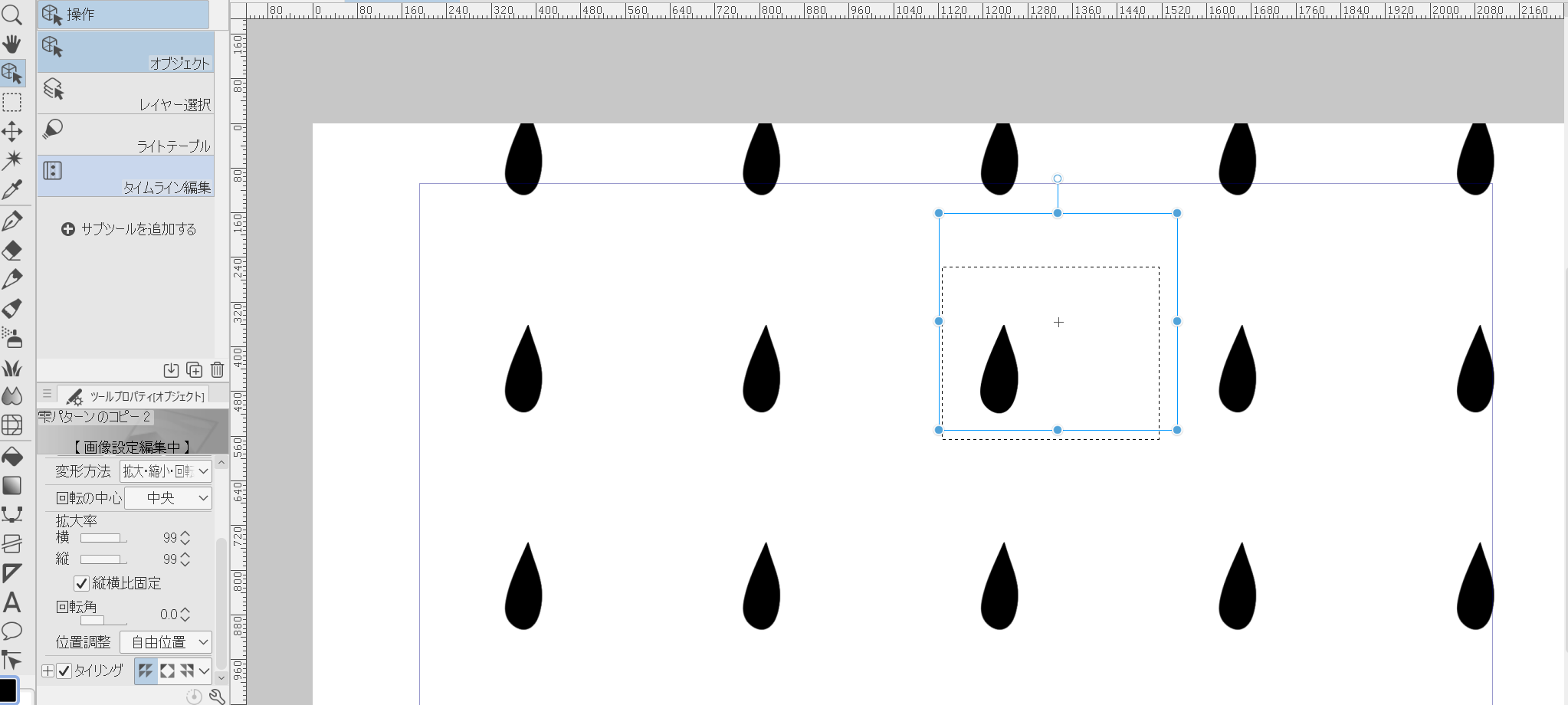The width and height of the screenshot is (1568, 705).
Task: Select the Hand move tool
Action: [12, 44]
